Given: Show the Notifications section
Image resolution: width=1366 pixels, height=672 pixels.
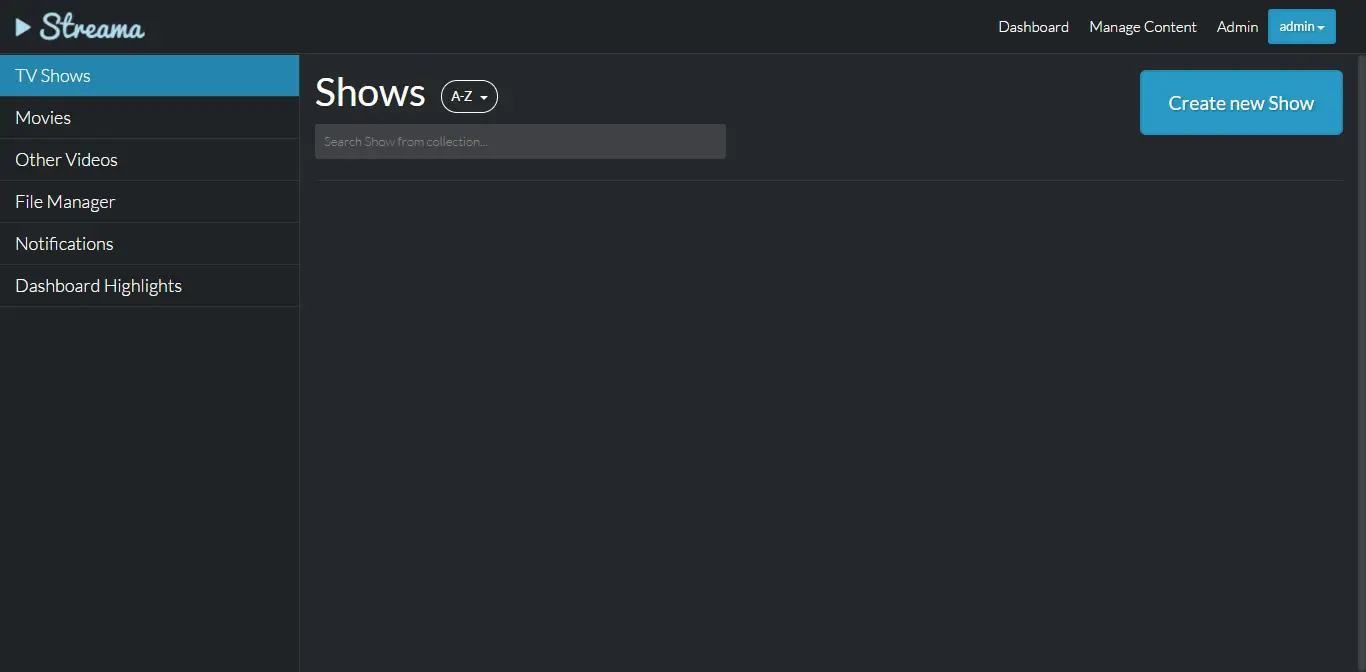Looking at the screenshot, I should coord(149,244).
